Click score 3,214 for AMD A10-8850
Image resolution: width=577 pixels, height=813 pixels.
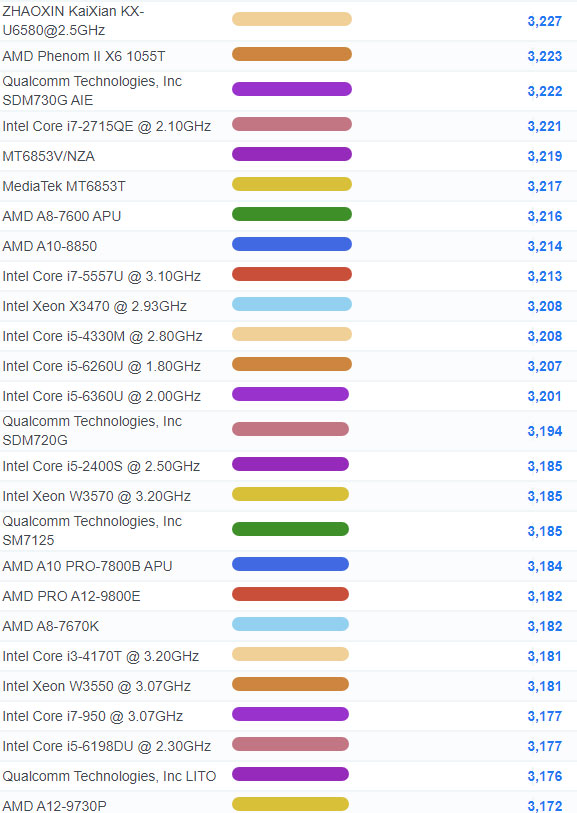point(545,246)
